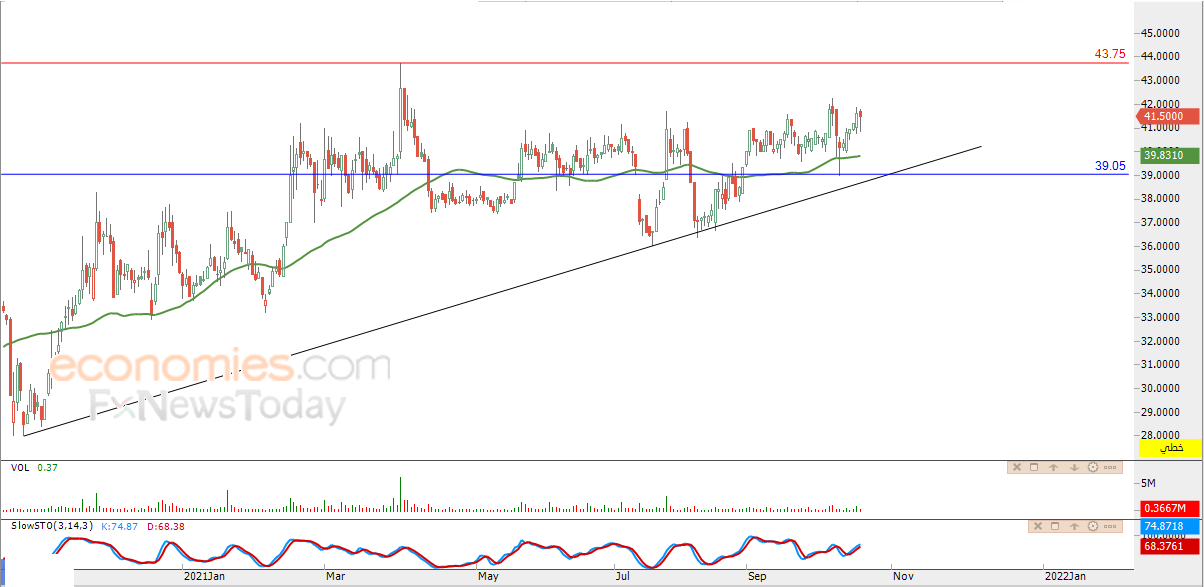Click the Jul date axis label
Screen dimensions: 1204x587
622,576
